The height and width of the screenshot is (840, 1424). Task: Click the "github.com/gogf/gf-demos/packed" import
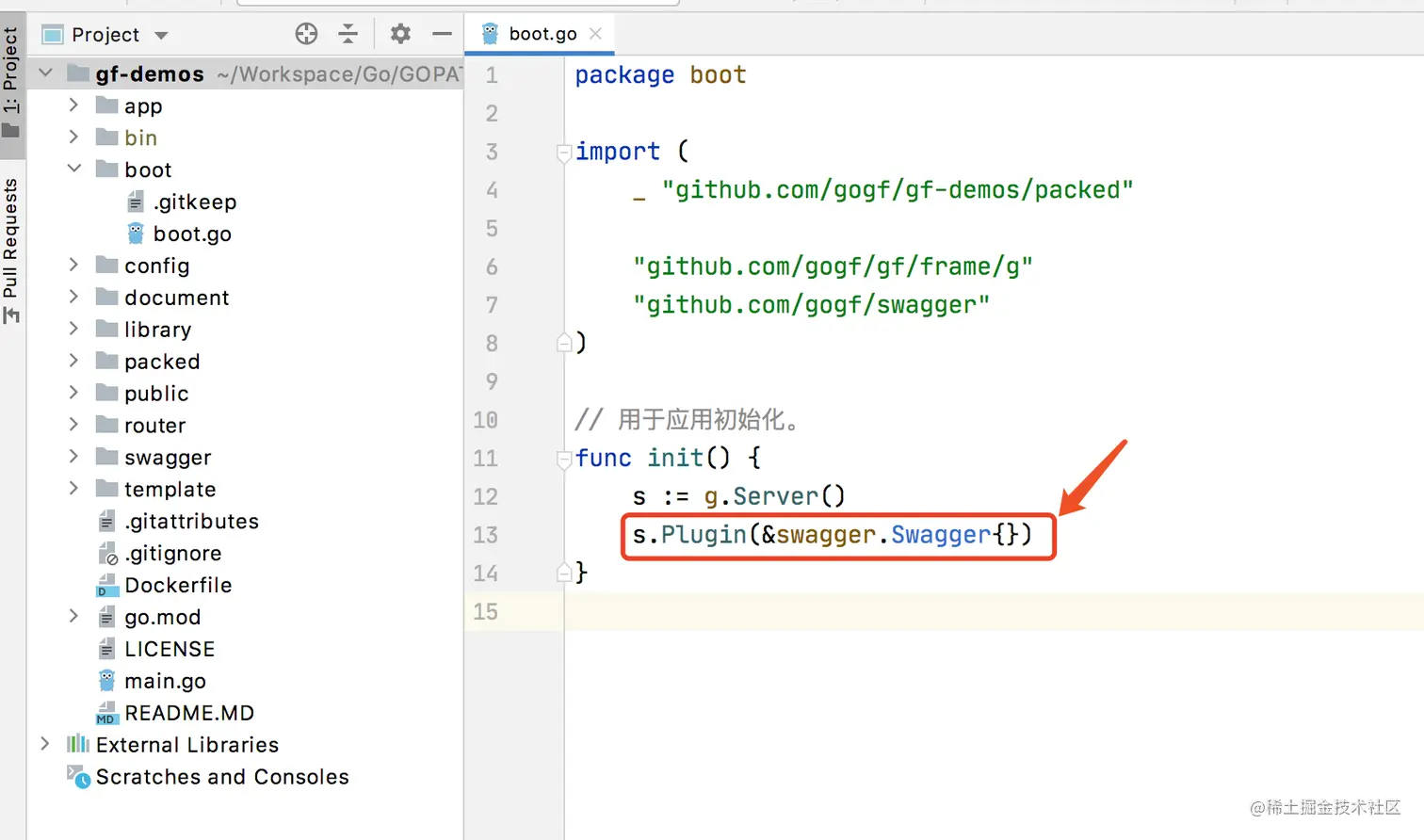point(898,190)
